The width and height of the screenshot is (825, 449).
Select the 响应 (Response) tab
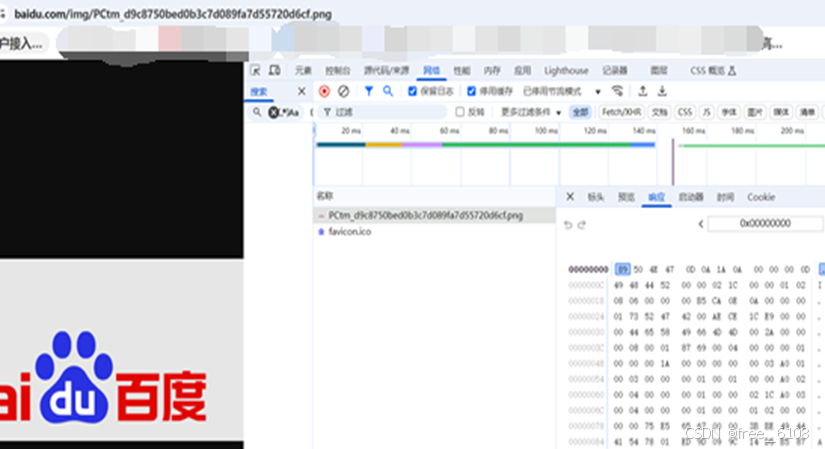(657, 197)
